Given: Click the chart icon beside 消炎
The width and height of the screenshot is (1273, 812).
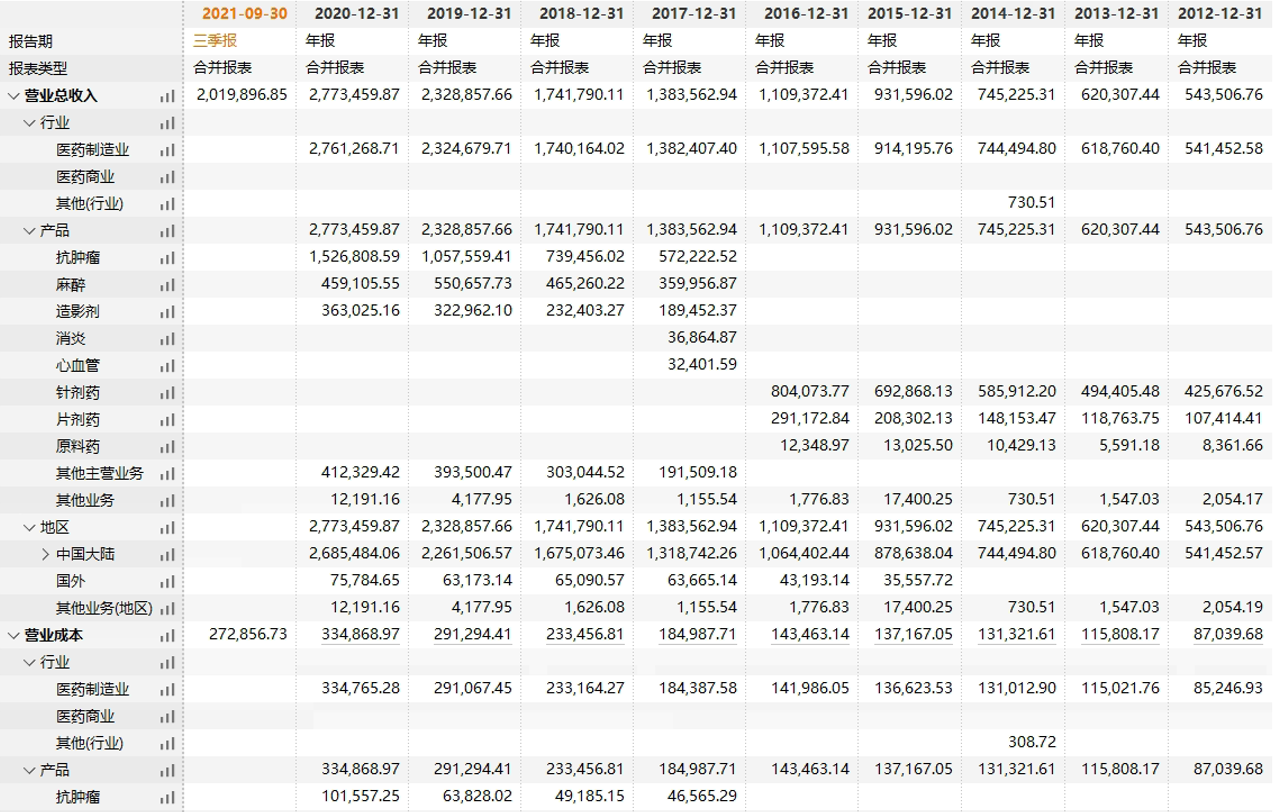Looking at the screenshot, I should pyautogui.click(x=167, y=339).
